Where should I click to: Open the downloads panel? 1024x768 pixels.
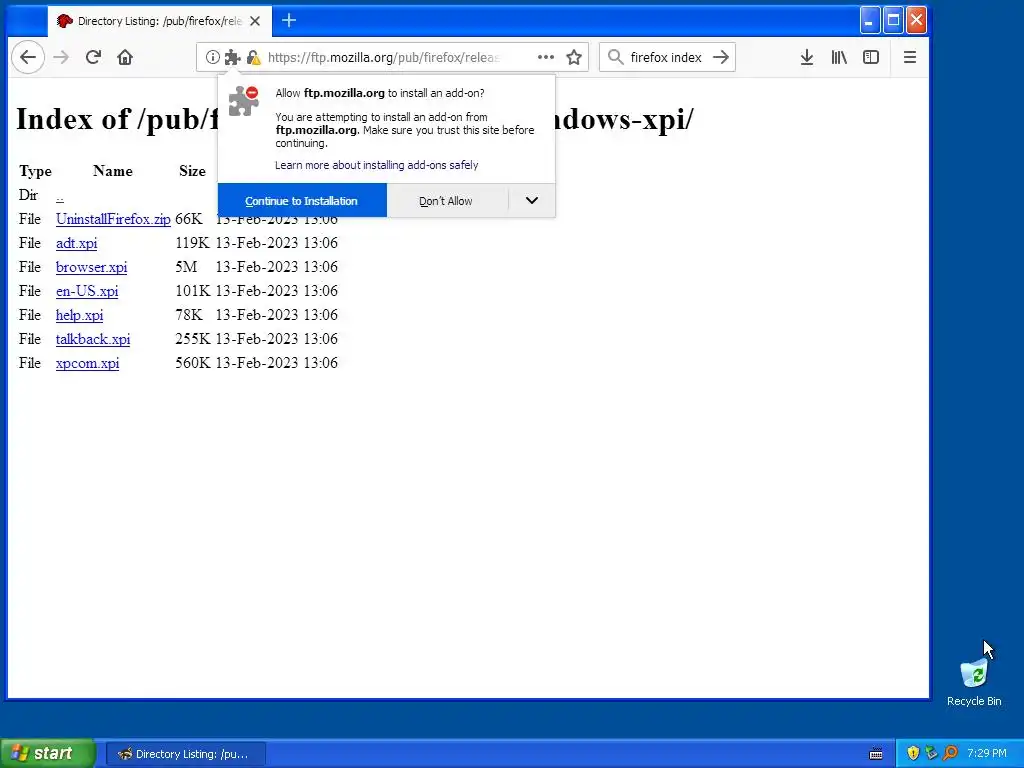pos(807,57)
